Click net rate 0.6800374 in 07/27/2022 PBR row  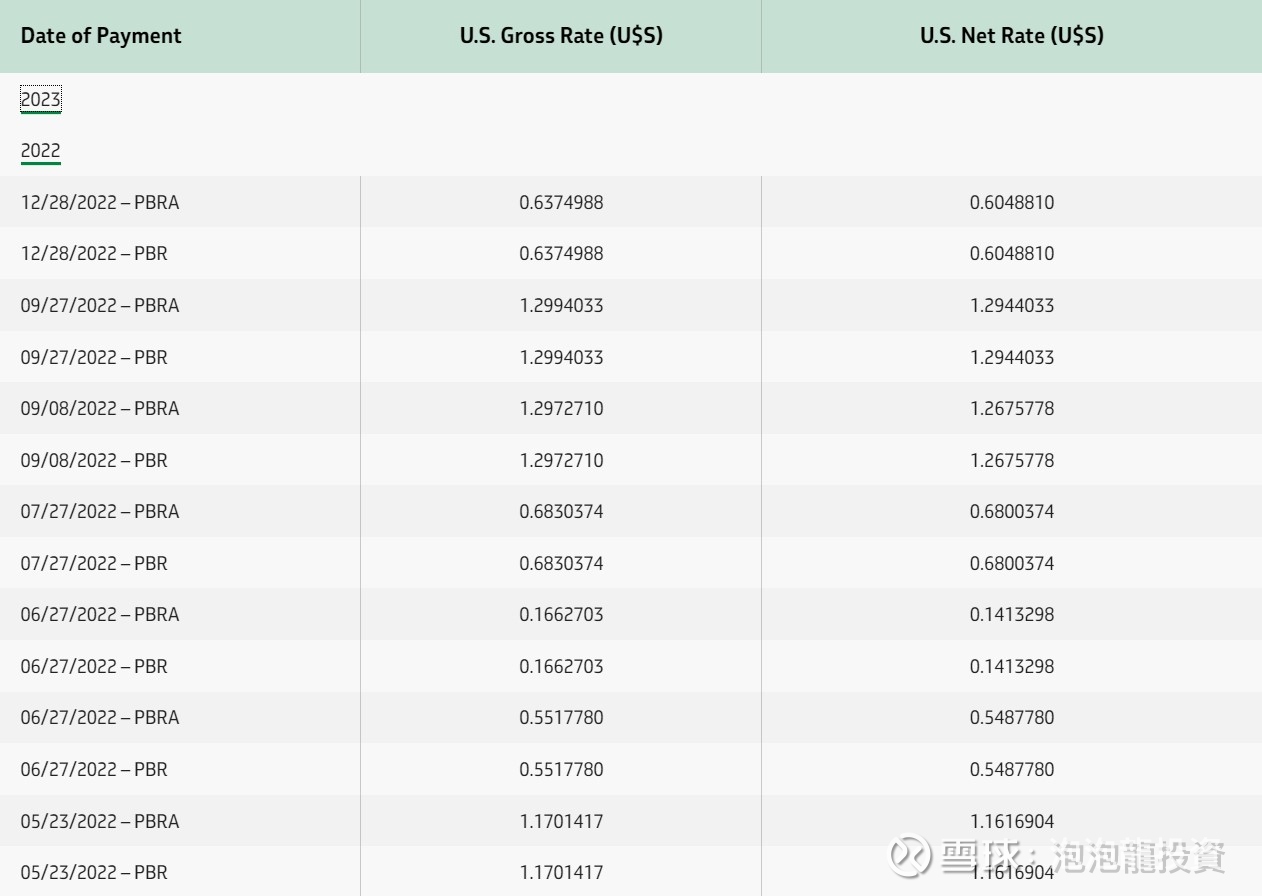click(x=1011, y=564)
